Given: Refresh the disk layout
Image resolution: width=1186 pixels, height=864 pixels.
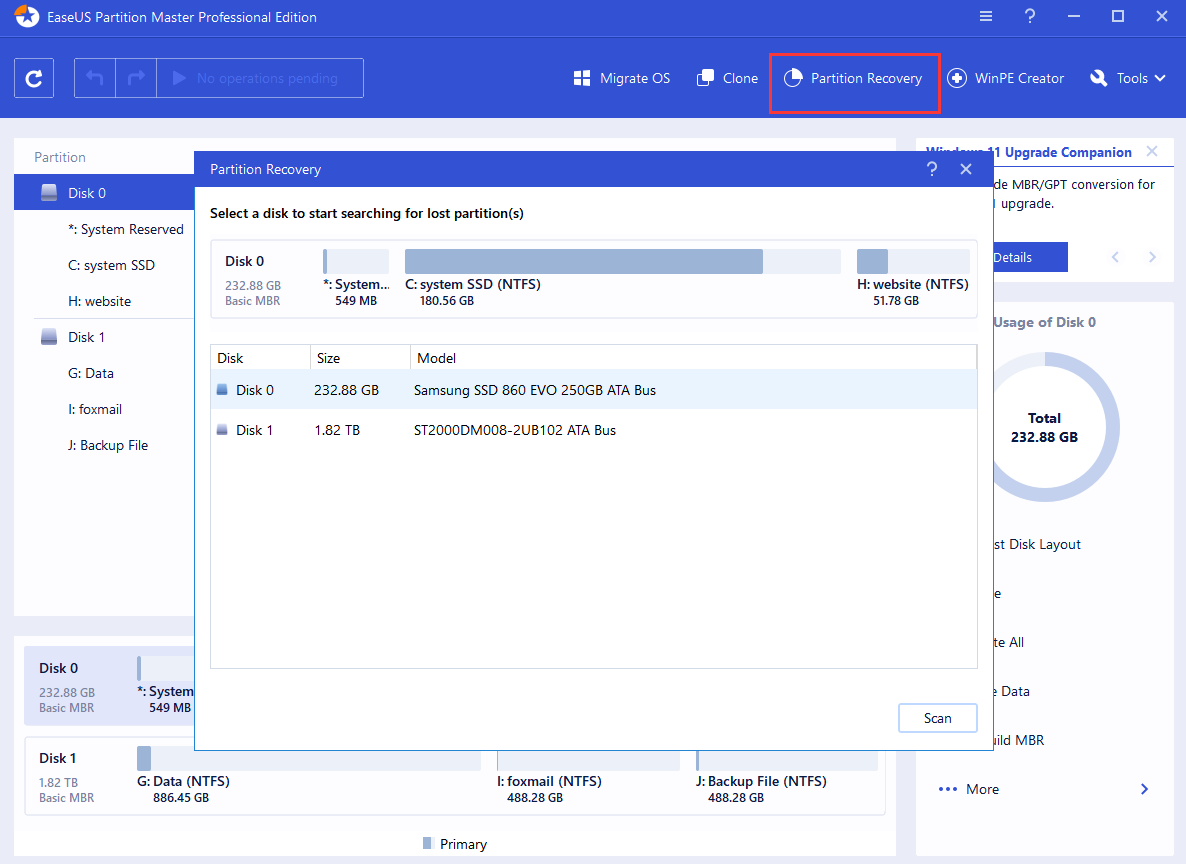Looking at the screenshot, I should point(34,77).
